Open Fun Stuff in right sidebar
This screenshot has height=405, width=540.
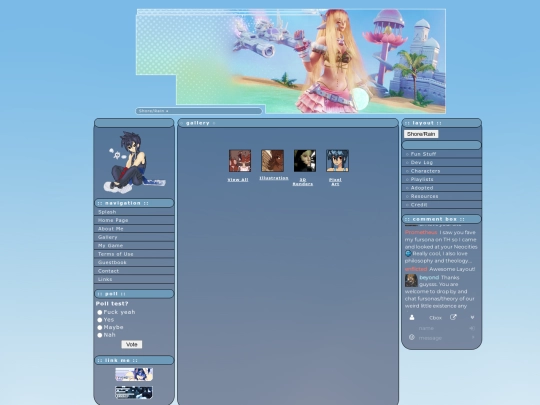(442, 154)
